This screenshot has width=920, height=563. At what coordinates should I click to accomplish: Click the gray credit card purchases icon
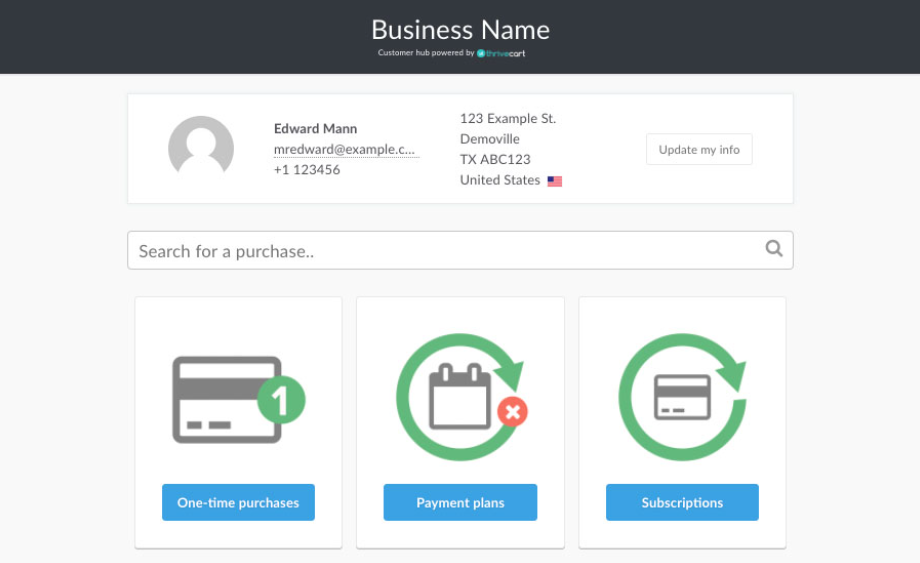[x=227, y=398]
